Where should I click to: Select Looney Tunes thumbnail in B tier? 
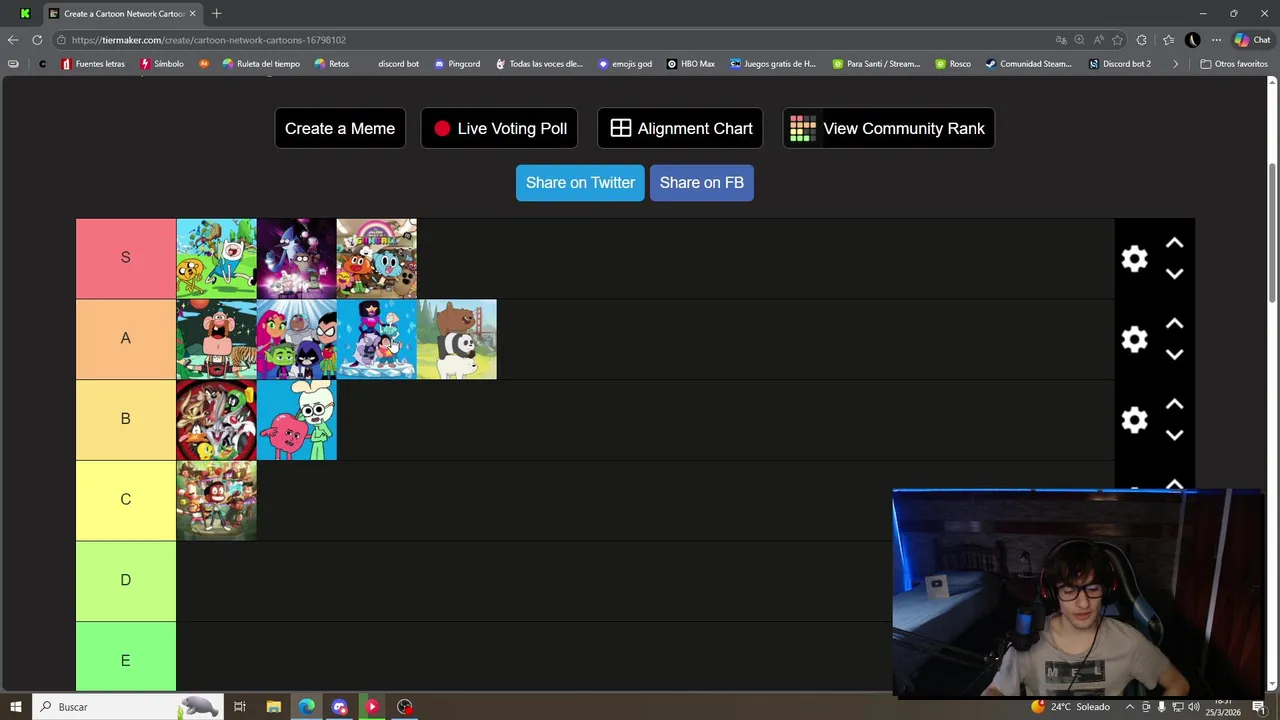click(216, 420)
